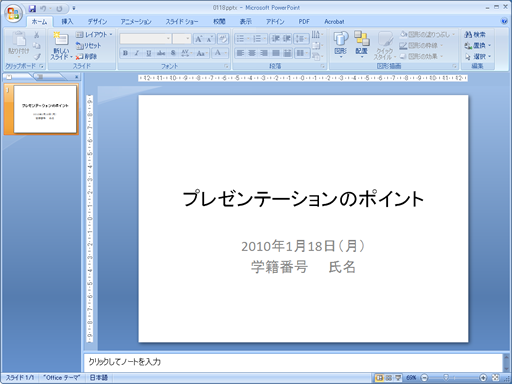Toggle Italic formatting
Viewport: 512px width, 384px height.
[x=137, y=53]
